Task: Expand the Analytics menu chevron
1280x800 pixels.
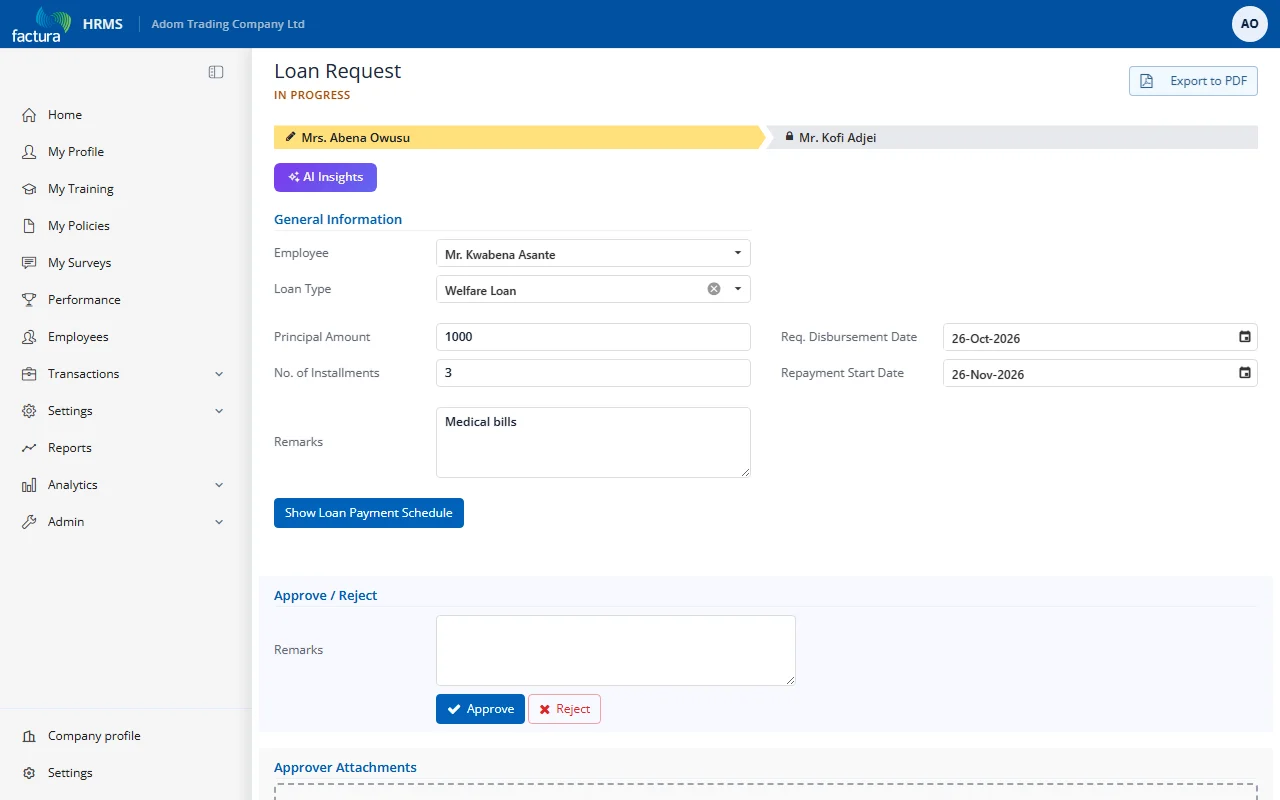Action: [219, 485]
